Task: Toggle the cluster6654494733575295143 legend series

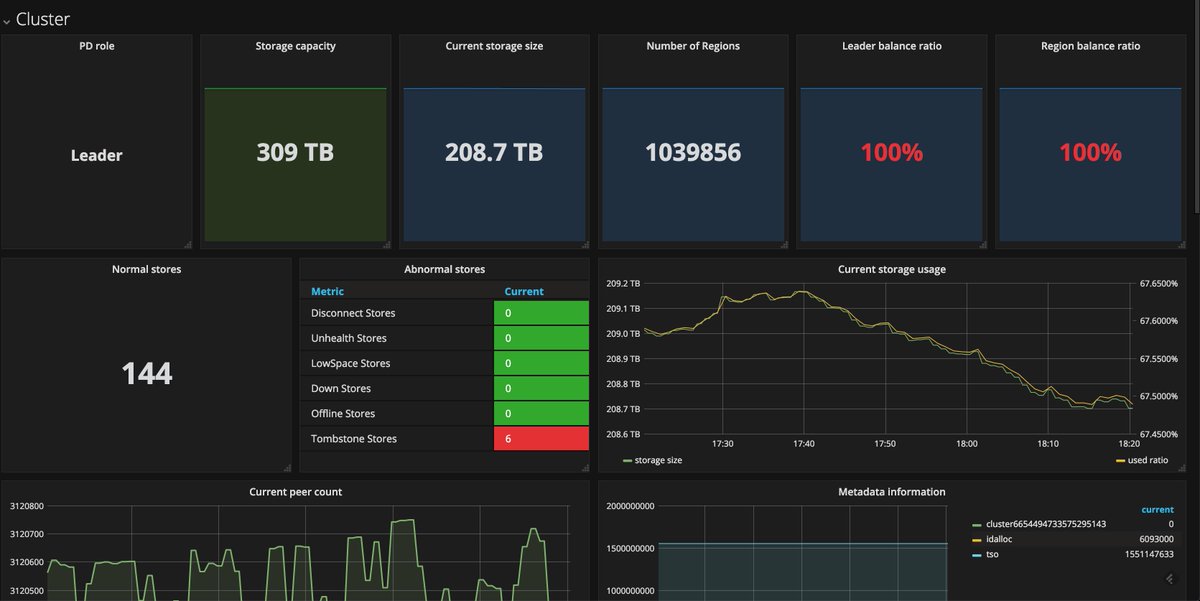Action: point(1046,524)
